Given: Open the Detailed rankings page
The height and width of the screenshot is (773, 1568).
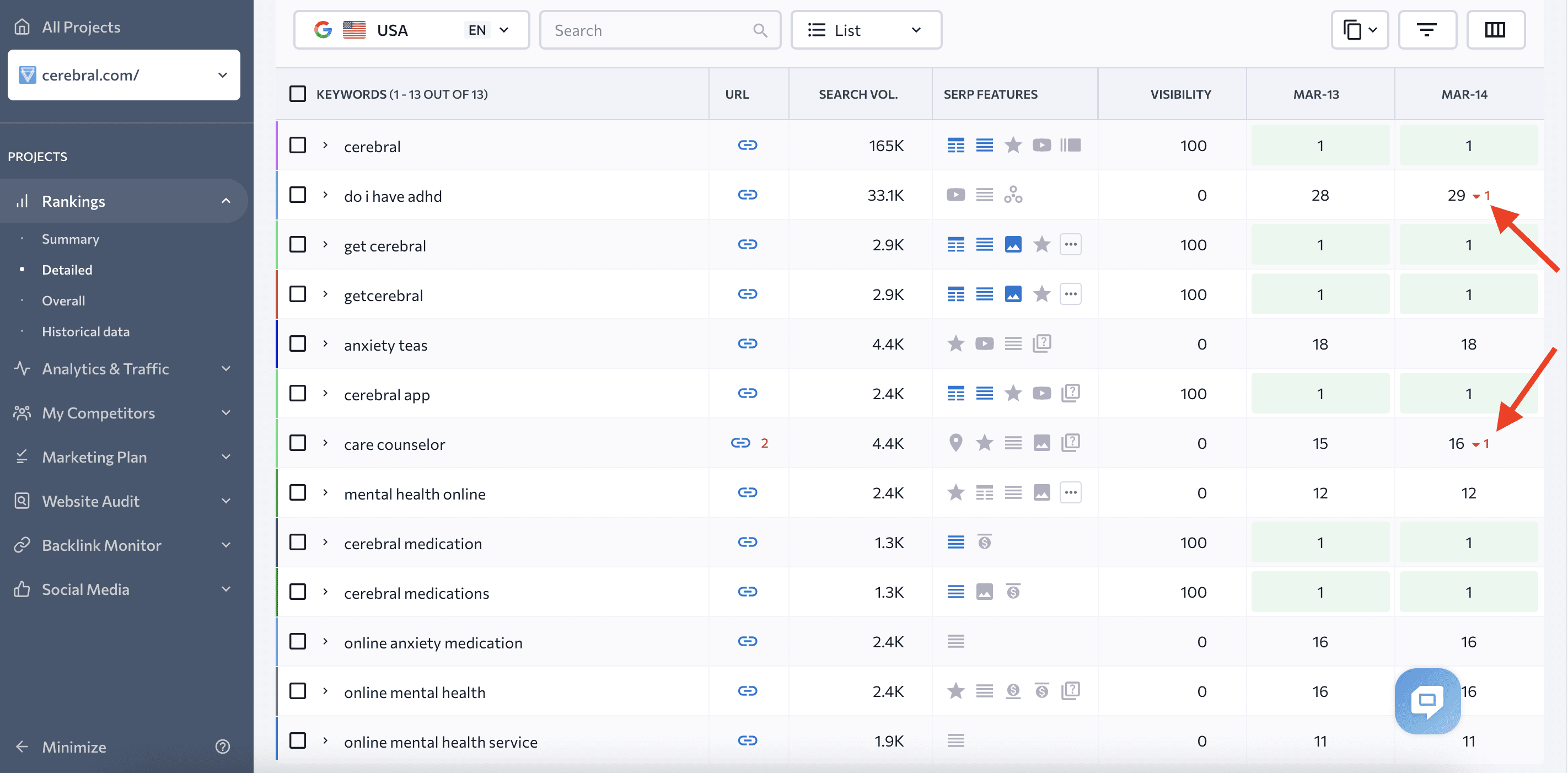Looking at the screenshot, I should 67,270.
